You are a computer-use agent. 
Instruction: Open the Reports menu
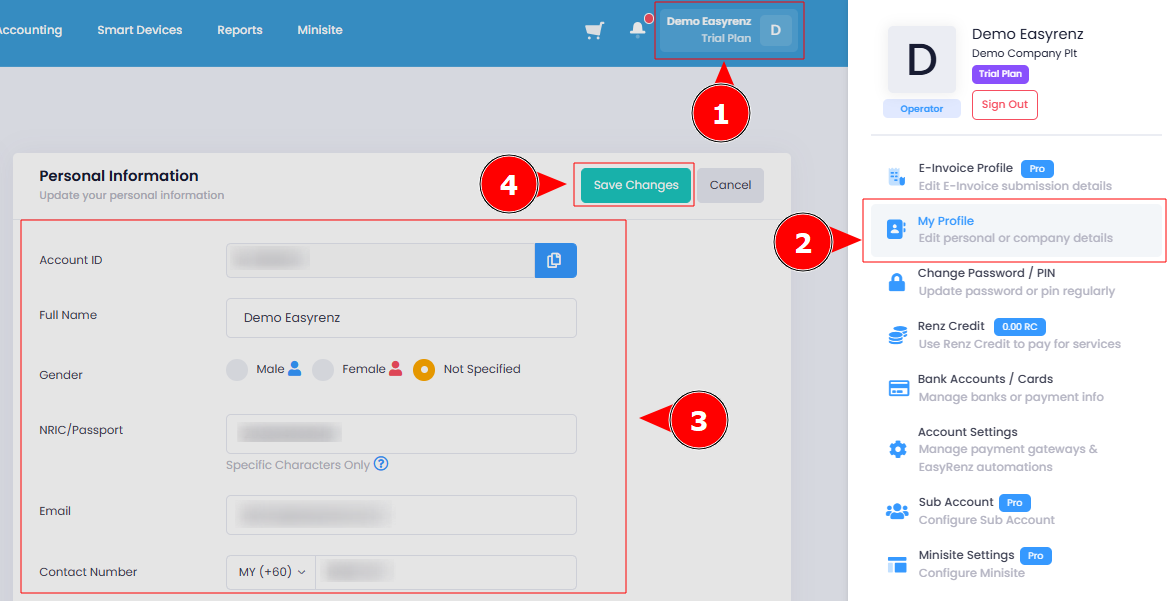point(240,30)
